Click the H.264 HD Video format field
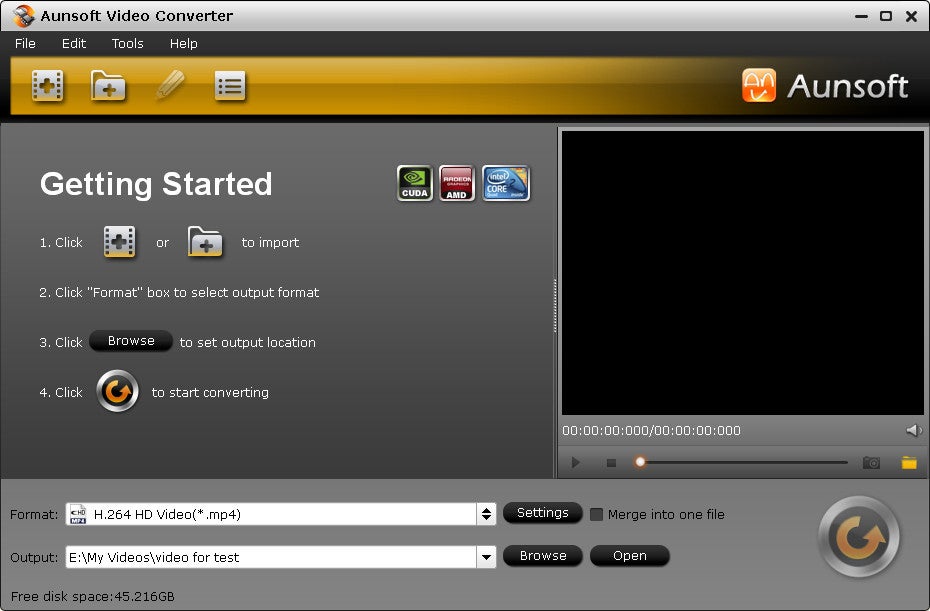The image size is (930, 611). 281,514
